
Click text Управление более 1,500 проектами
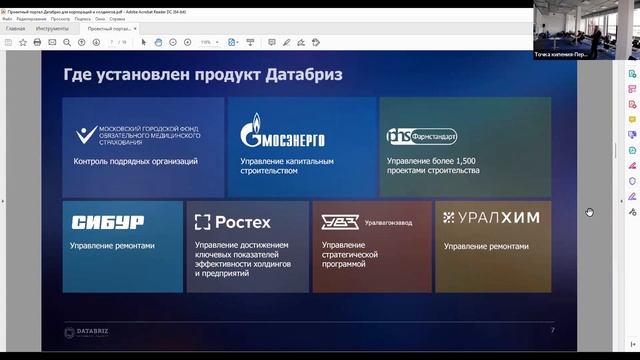(433, 166)
